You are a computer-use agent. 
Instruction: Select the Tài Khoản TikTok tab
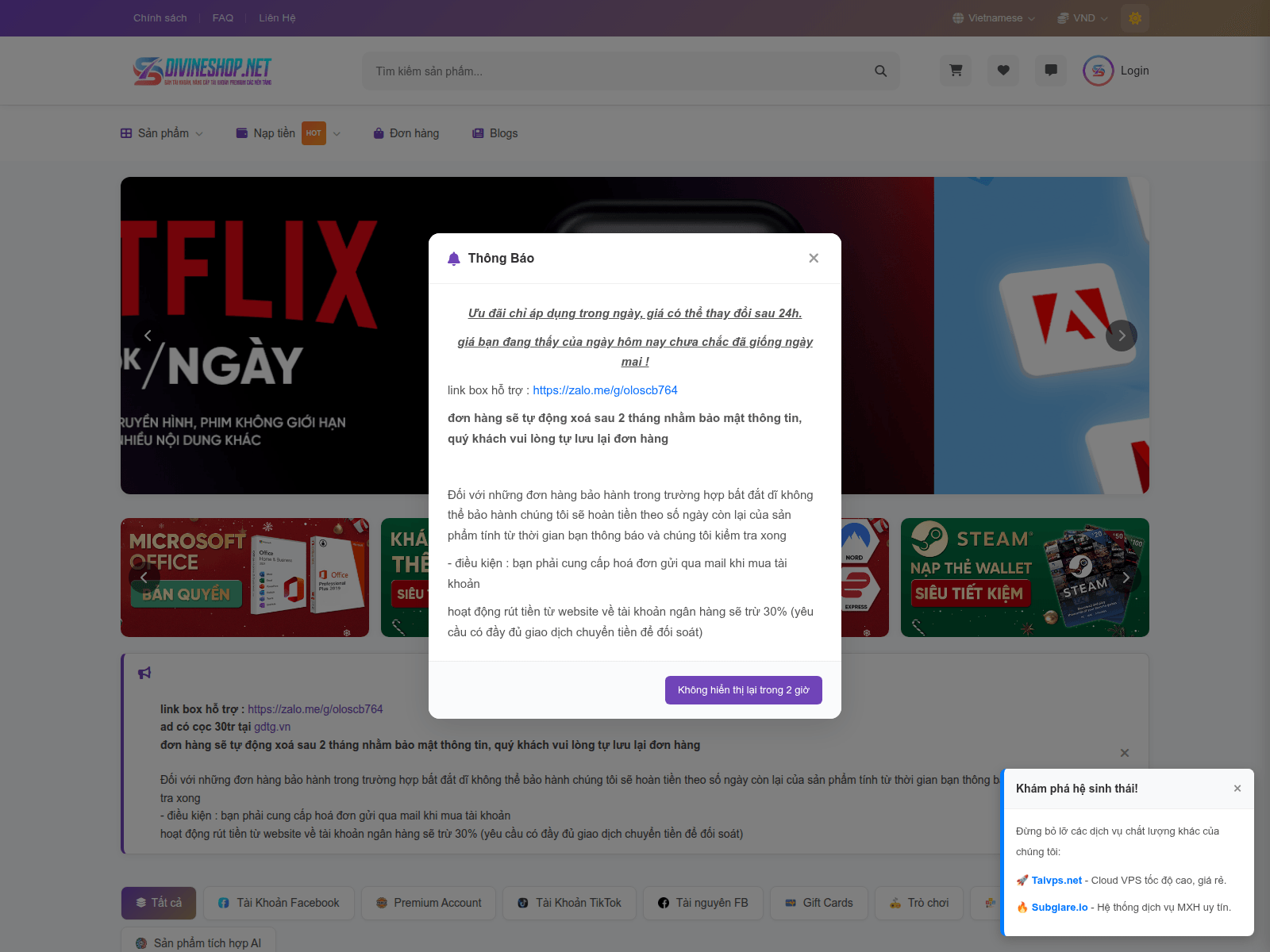click(x=569, y=903)
